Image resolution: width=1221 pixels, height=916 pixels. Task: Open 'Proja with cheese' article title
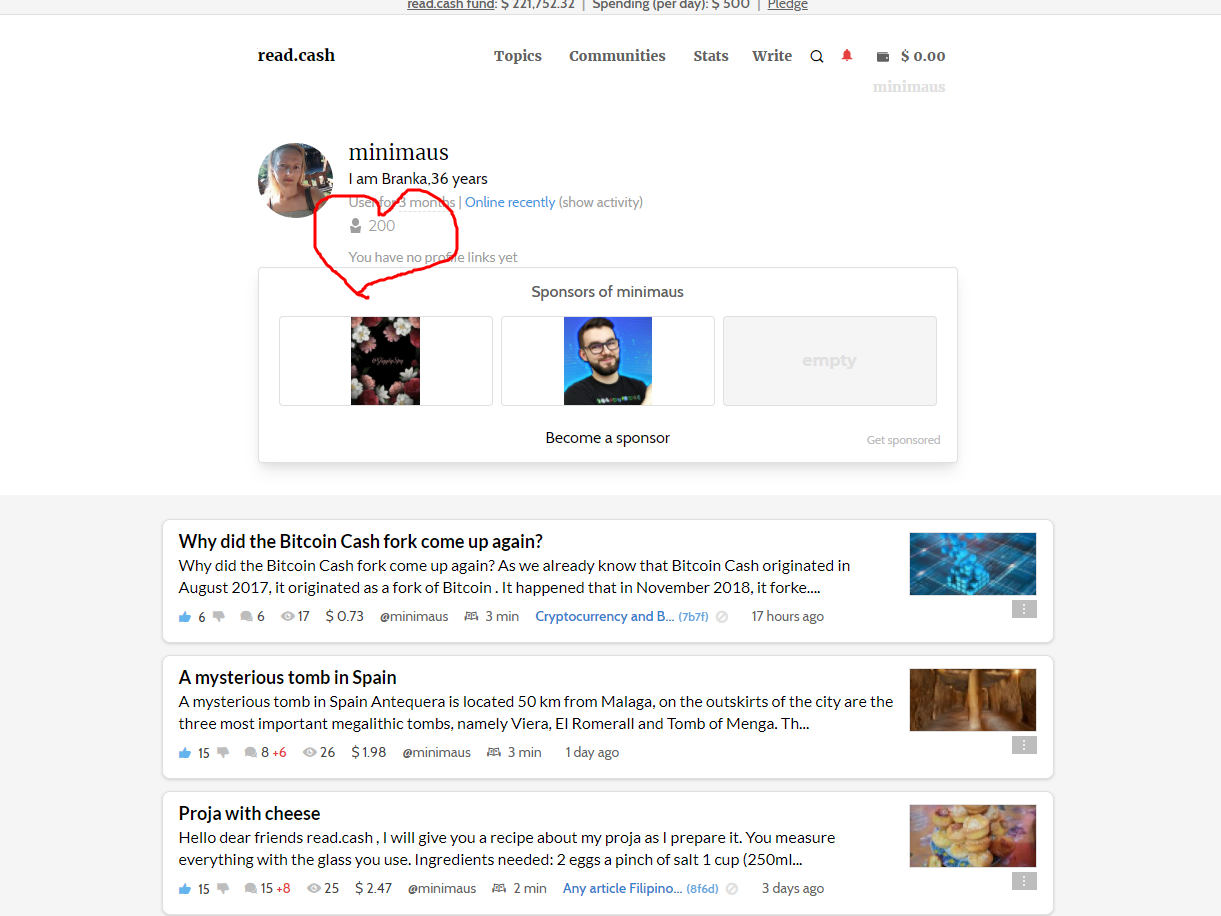(x=250, y=813)
